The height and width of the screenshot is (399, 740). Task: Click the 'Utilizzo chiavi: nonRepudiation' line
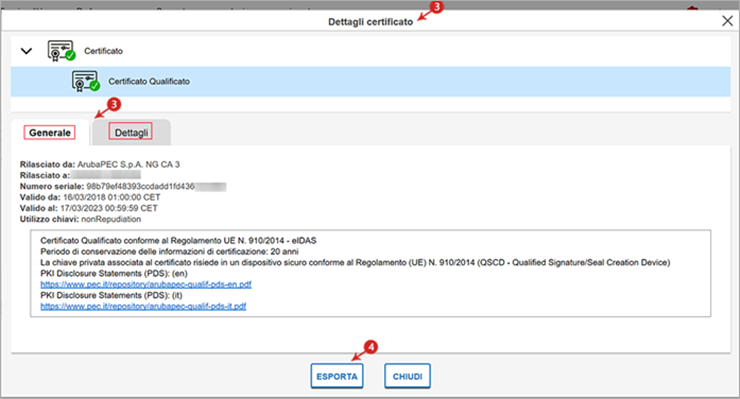tap(80, 219)
